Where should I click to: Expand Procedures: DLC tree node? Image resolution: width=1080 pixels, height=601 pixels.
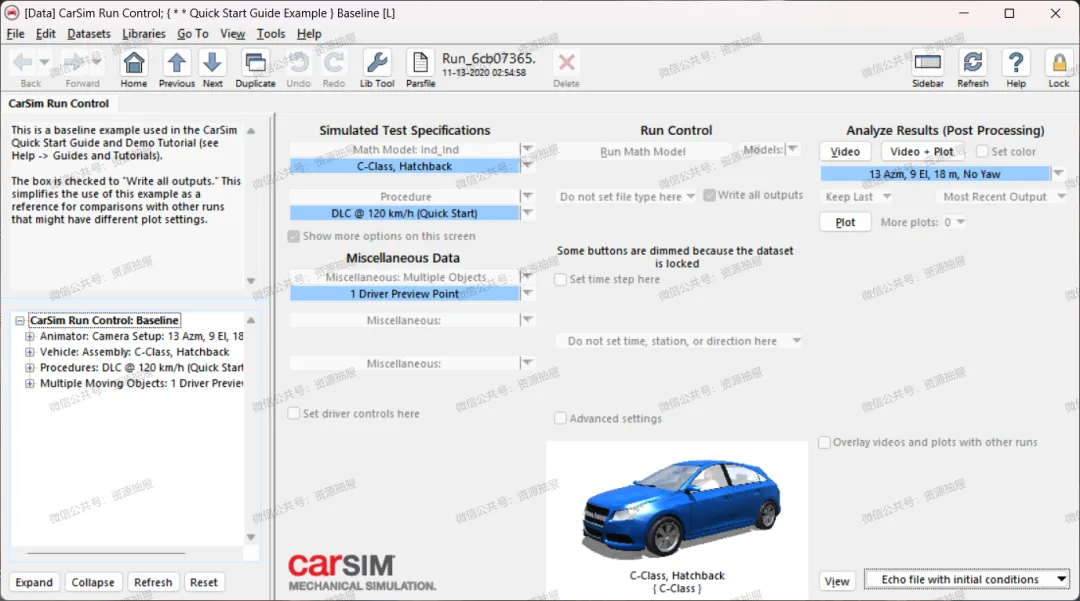30,368
